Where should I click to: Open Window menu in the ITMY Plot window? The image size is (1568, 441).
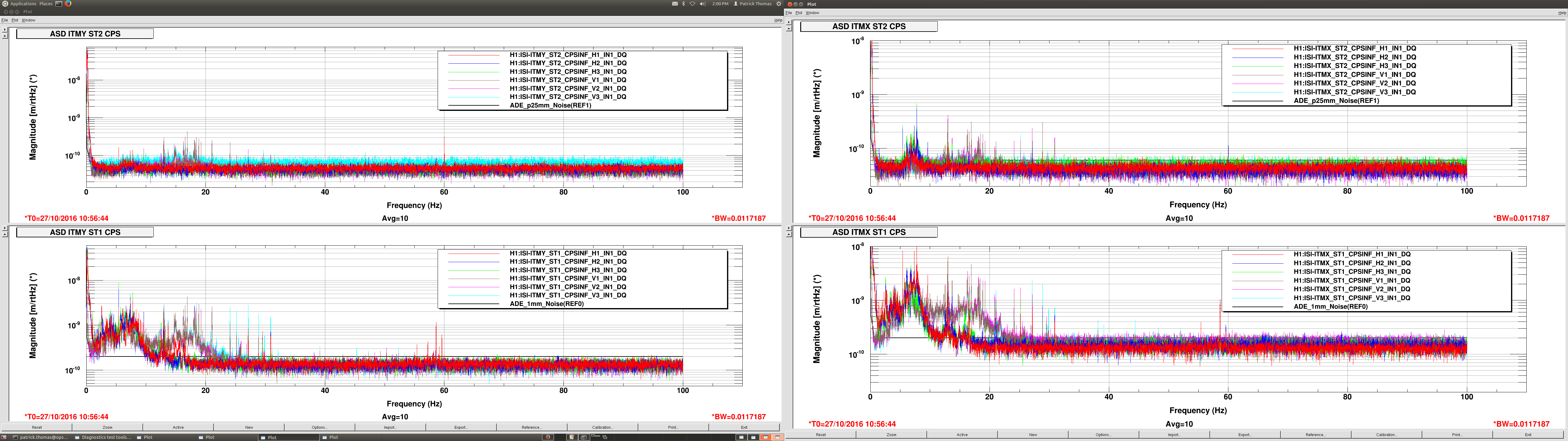pos(28,20)
